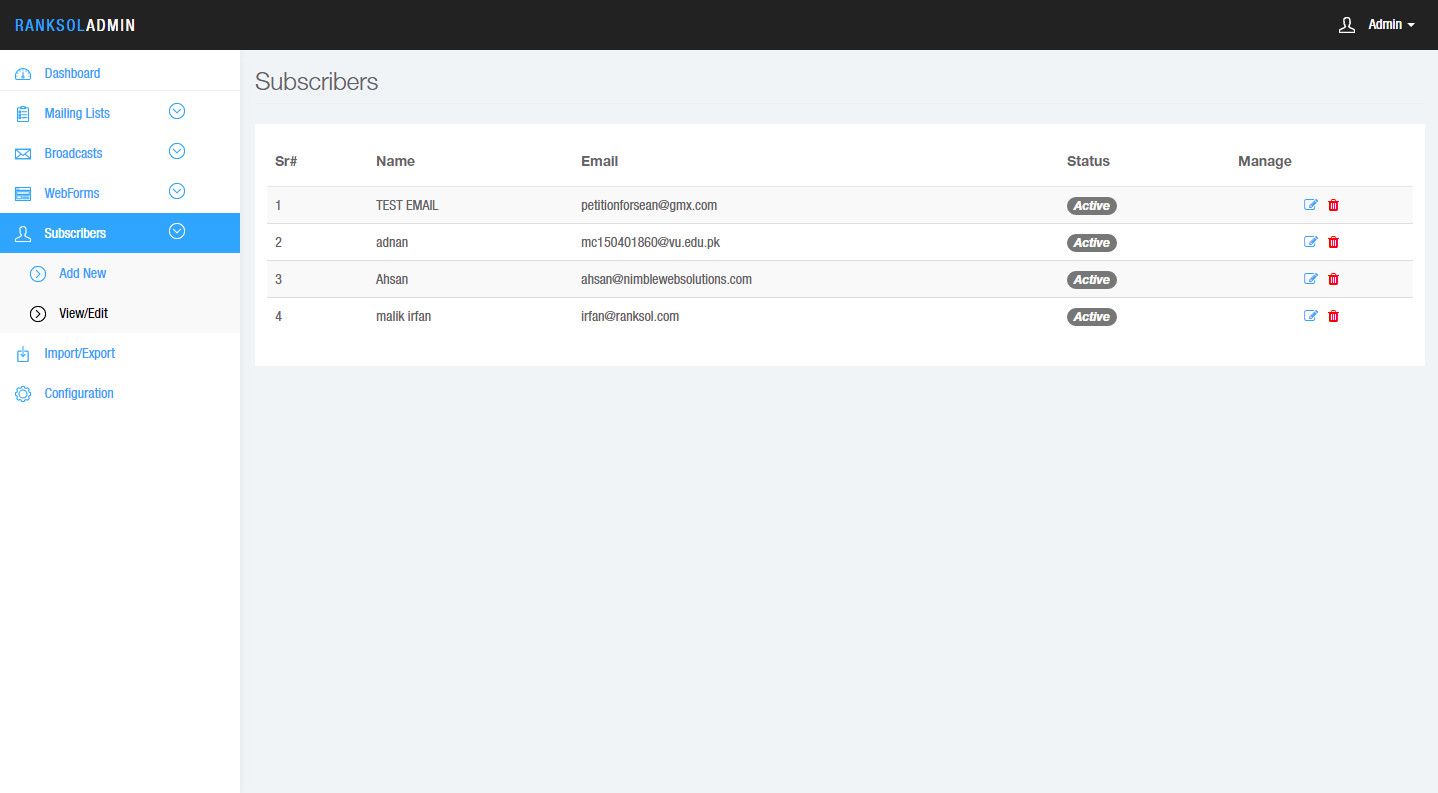Delete the TEST EMAIL subscriber
Viewport: 1438px width, 793px height.
(1333, 205)
